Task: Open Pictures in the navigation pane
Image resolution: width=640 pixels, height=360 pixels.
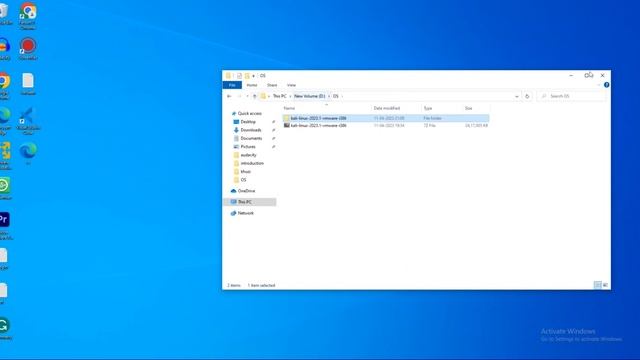Action: tap(248, 147)
